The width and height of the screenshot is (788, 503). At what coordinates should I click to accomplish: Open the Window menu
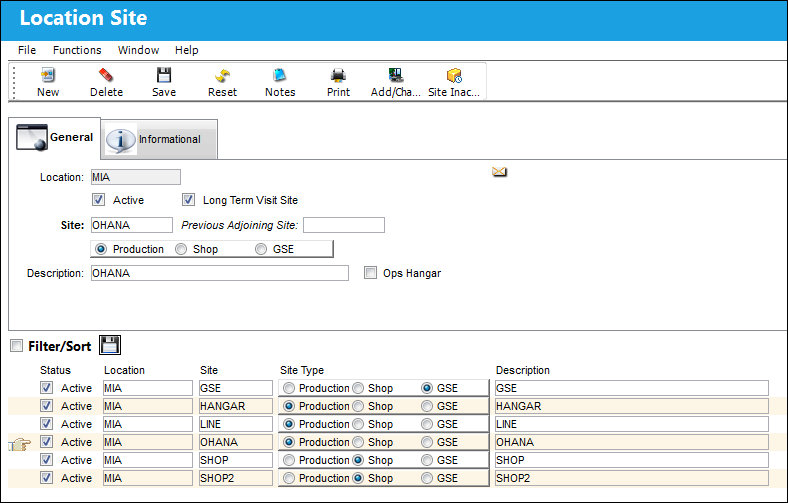coord(138,50)
